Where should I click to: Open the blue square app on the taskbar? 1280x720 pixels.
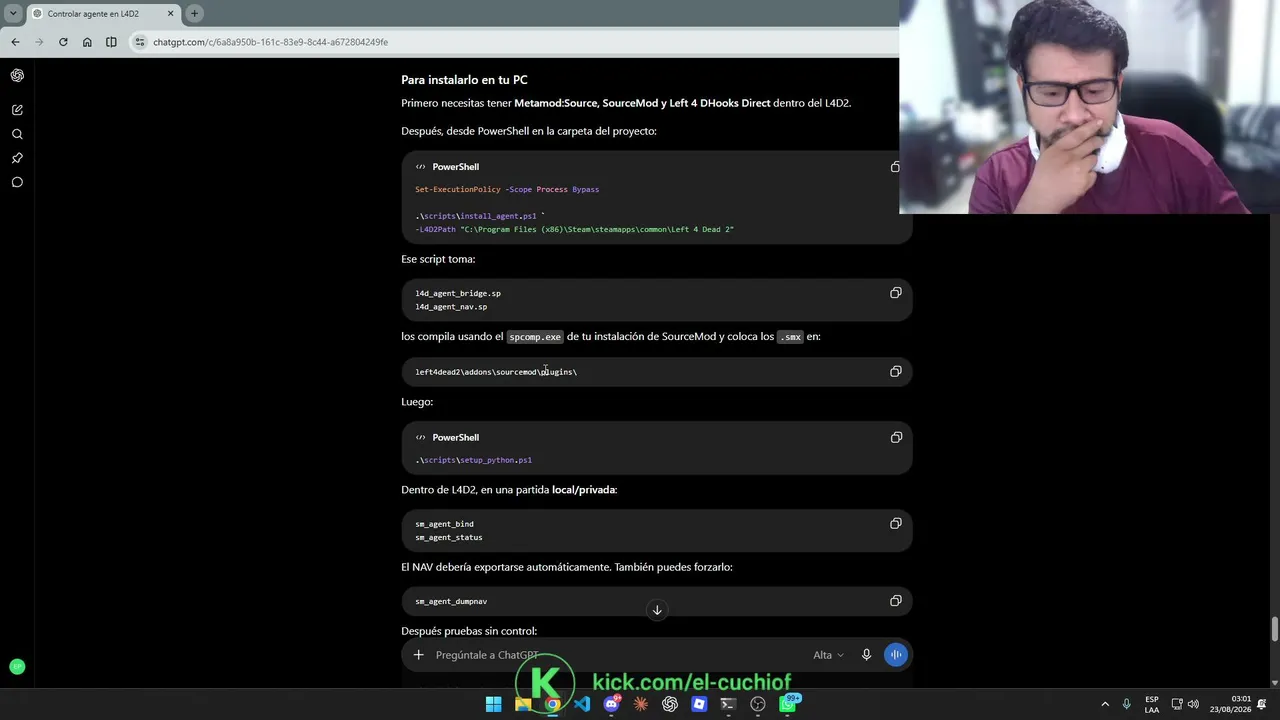tap(699, 704)
